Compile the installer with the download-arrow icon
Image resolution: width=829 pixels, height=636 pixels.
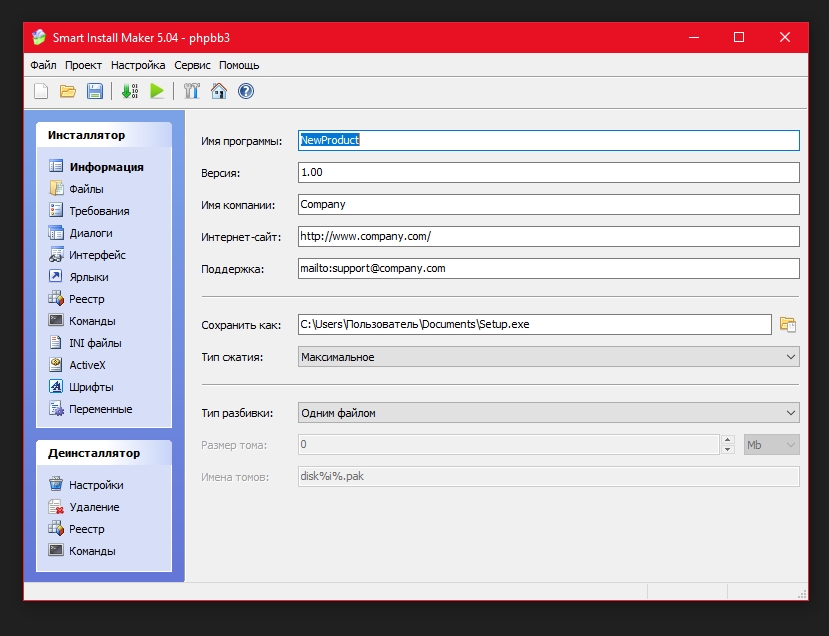[x=130, y=92]
